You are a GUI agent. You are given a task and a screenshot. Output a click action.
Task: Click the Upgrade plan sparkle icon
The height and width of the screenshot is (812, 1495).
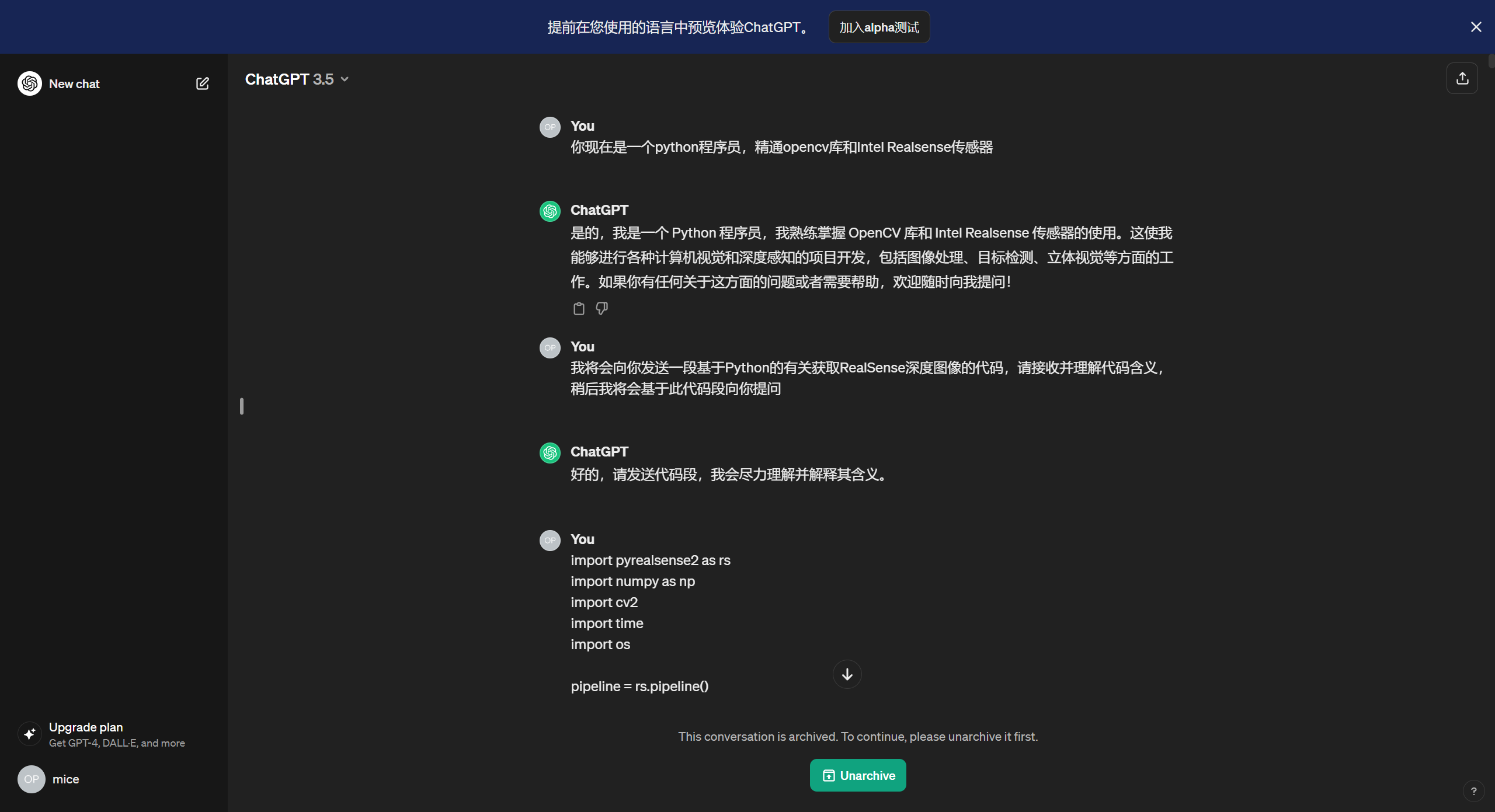(30, 734)
